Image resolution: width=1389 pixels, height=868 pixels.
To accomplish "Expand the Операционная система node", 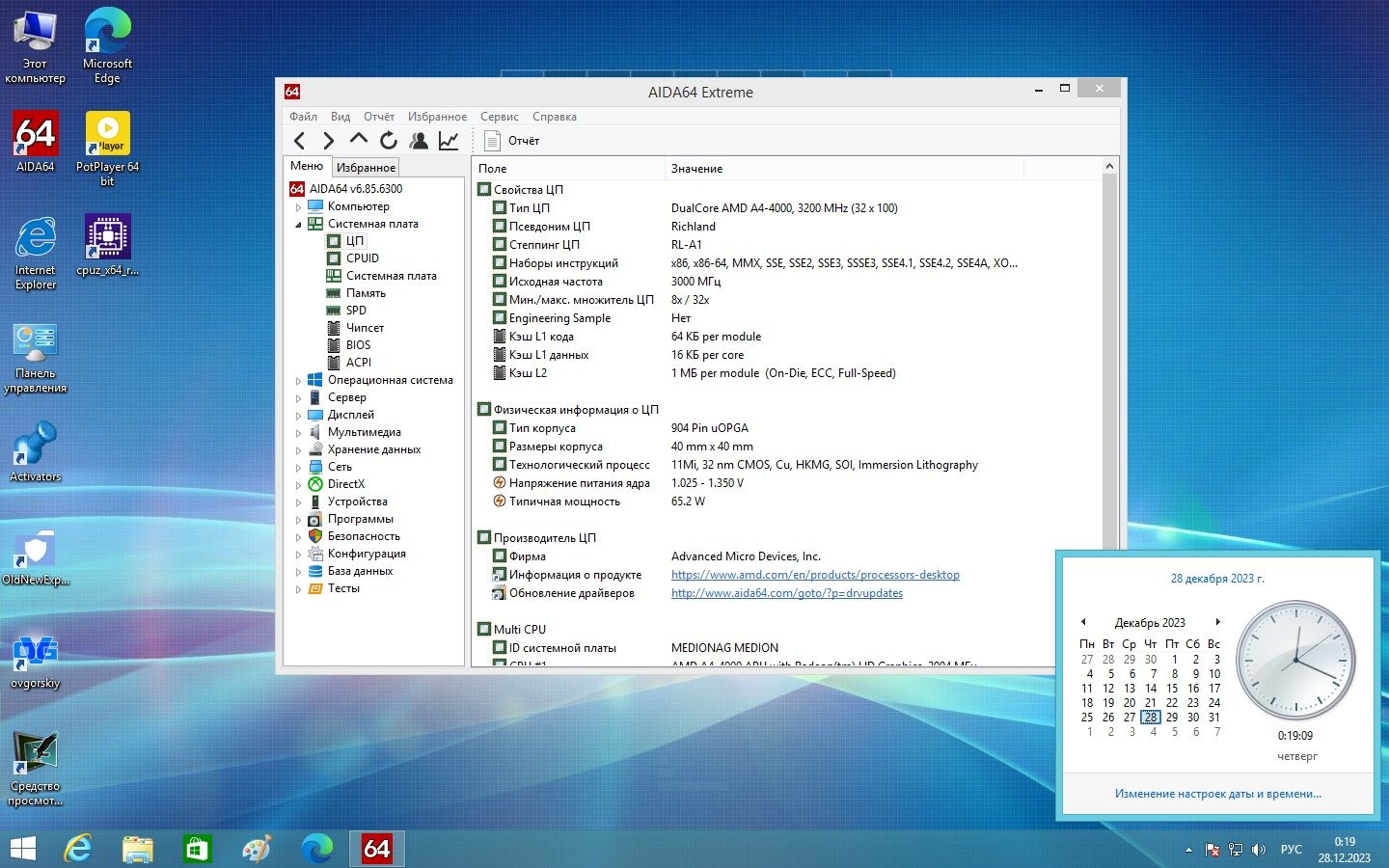I will pos(298,381).
